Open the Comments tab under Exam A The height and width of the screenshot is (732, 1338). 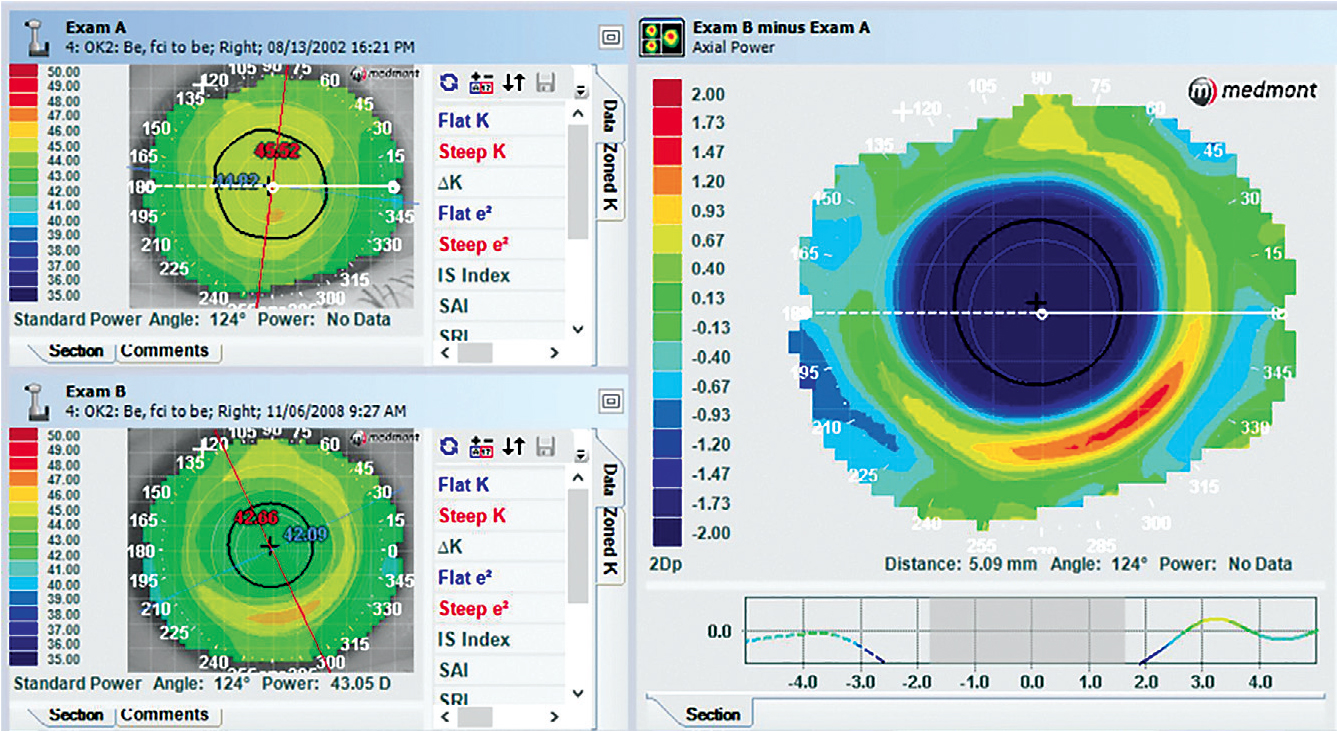pyautogui.click(x=164, y=351)
